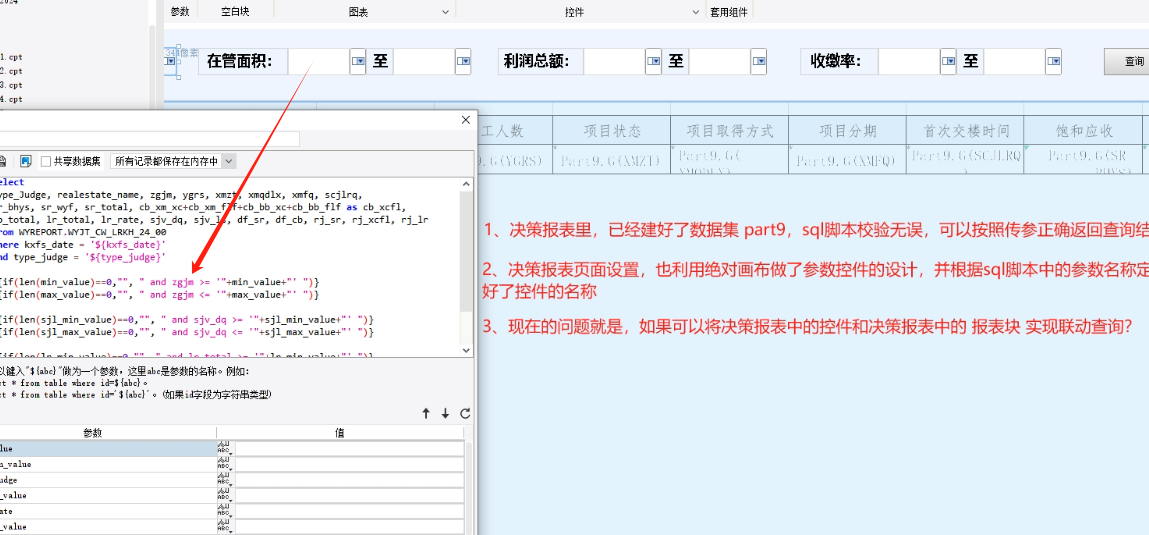Click value type icon in udge row
Viewport: 1149px width, 535px height.
[x=224, y=480]
